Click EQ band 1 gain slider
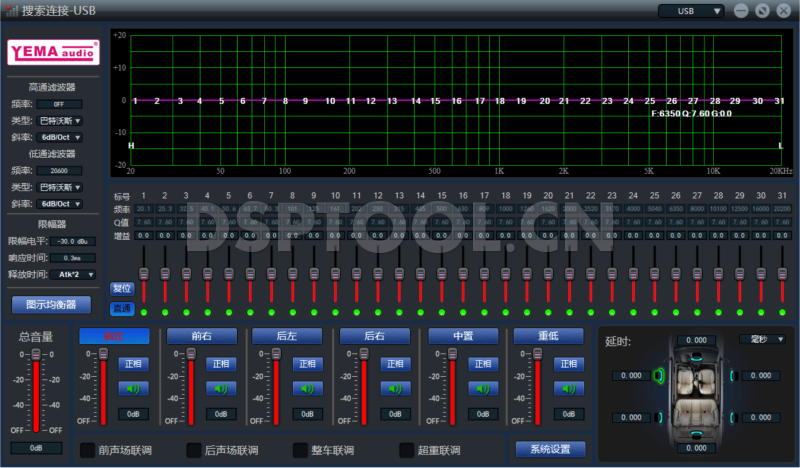The width and height of the screenshot is (800, 468). [144, 275]
